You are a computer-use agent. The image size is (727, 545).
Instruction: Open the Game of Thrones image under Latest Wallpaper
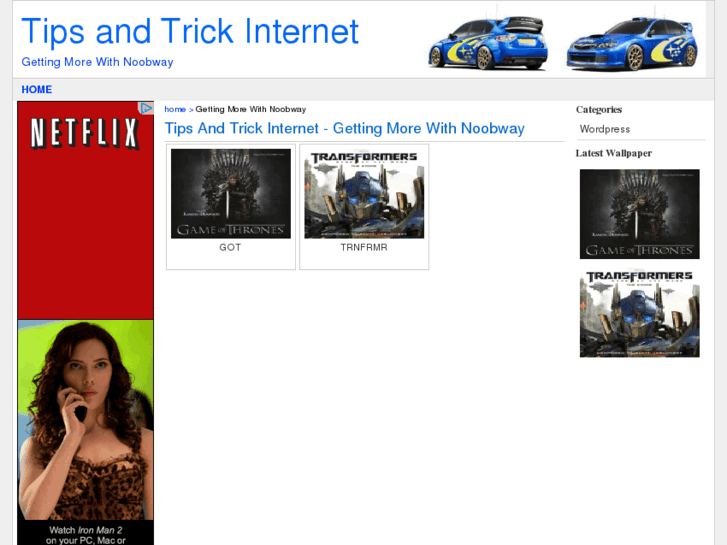pyautogui.click(x=639, y=214)
